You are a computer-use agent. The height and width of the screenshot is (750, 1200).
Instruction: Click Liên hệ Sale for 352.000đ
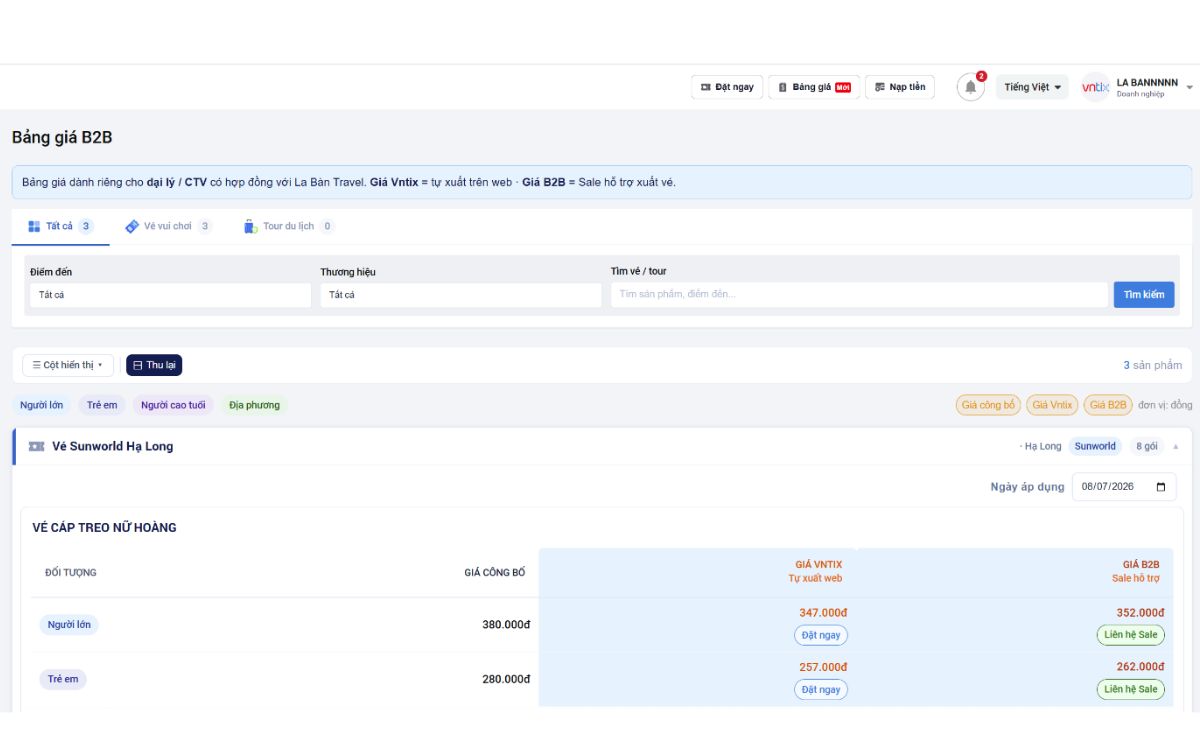pos(1131,635)
